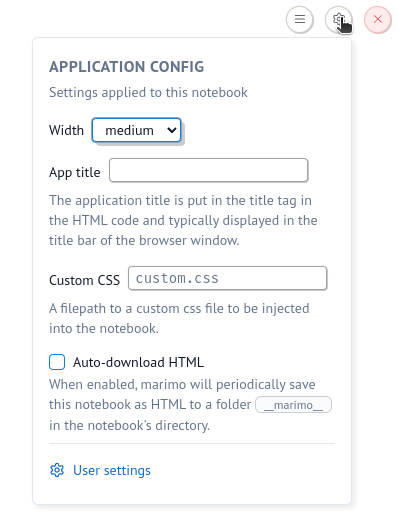Open the Width dropdown showing medium
Viewport: 401px width, 515px height.
[x=137, y=130]
